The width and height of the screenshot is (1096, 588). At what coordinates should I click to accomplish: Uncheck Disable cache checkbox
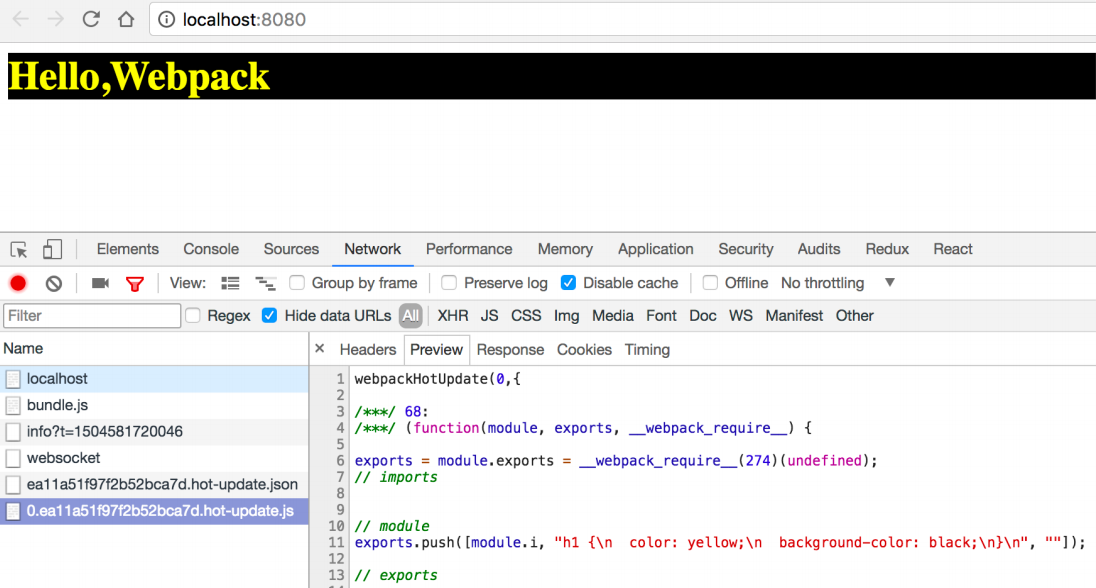click(x=568, y=282)
